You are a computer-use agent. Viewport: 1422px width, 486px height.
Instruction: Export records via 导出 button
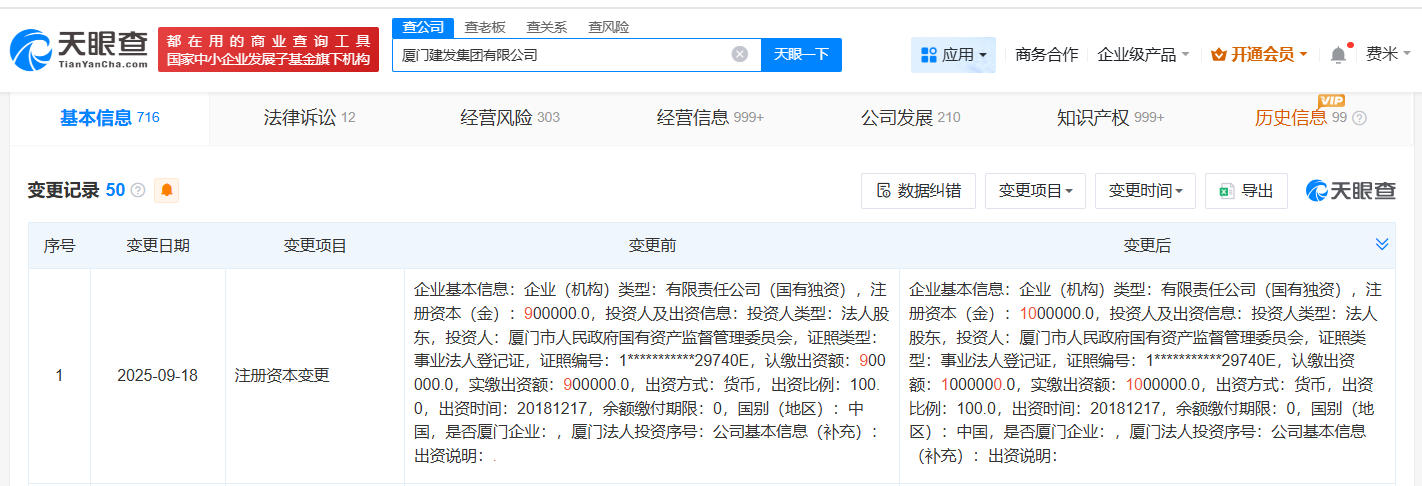pos(1246,191)
